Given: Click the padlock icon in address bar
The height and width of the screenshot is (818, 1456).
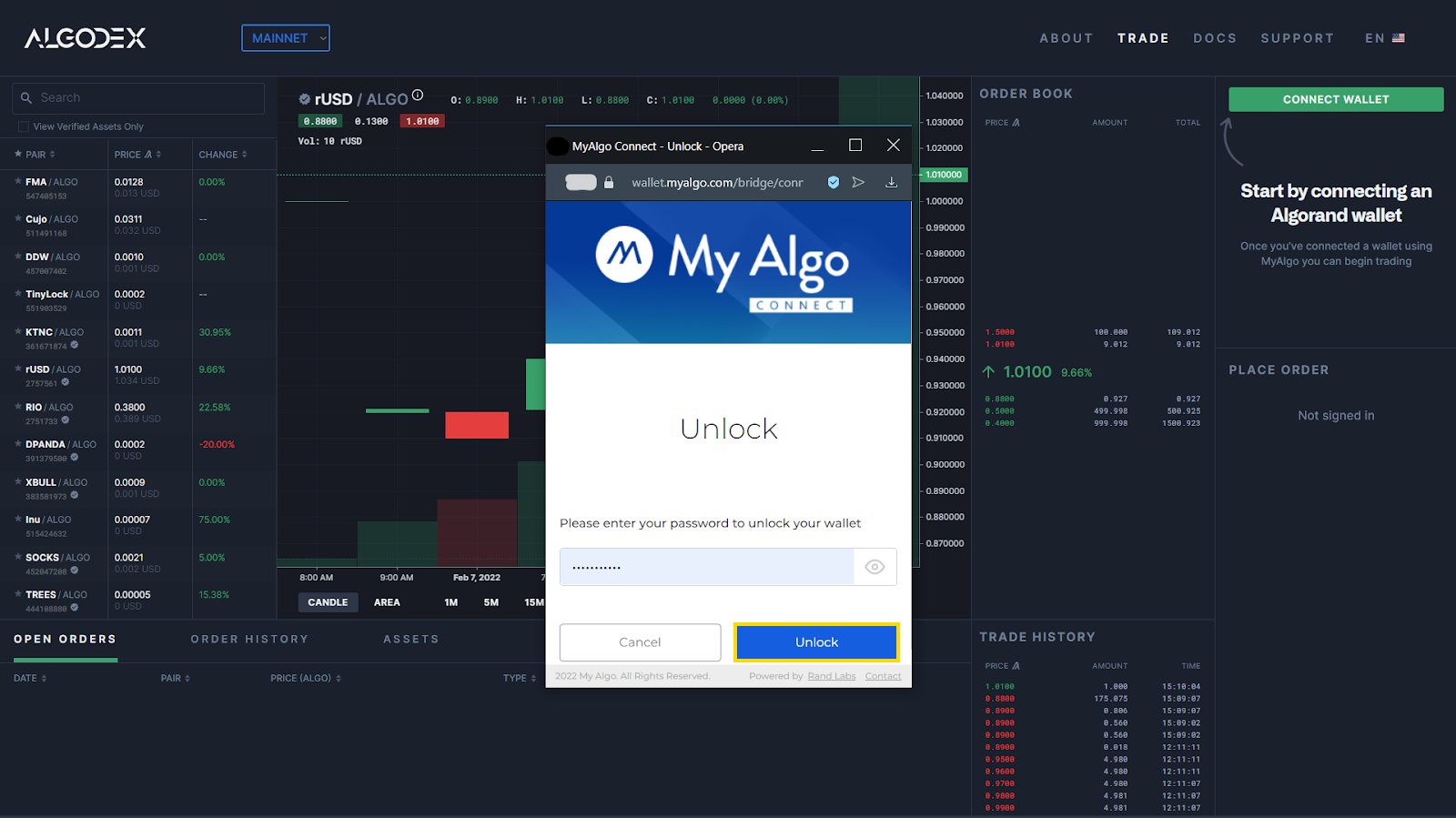Looking at the screenshot, I should coord(609,183).
